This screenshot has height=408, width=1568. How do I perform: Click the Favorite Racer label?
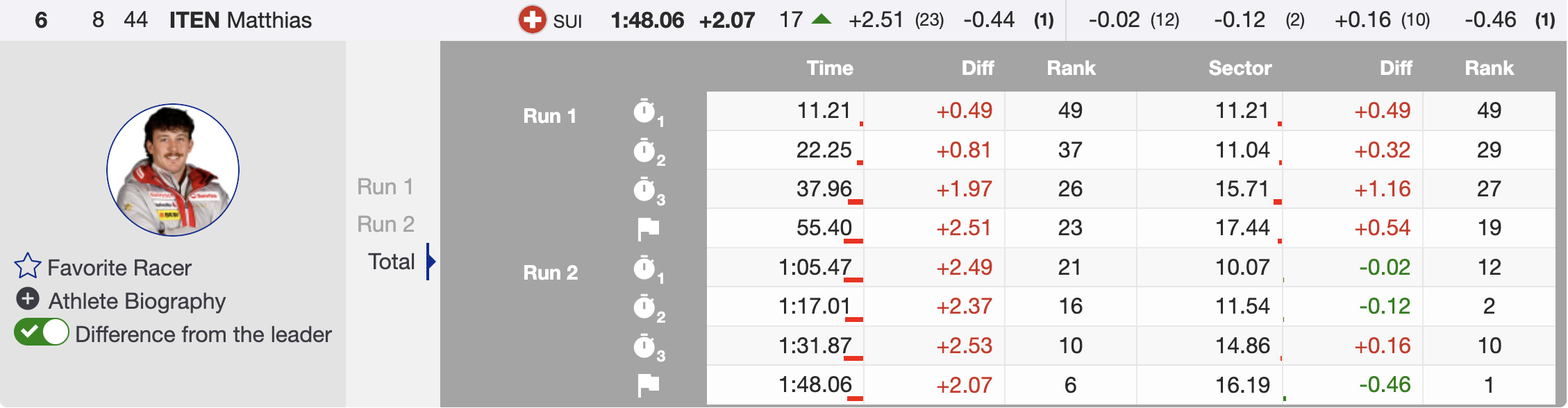point(119,268)
